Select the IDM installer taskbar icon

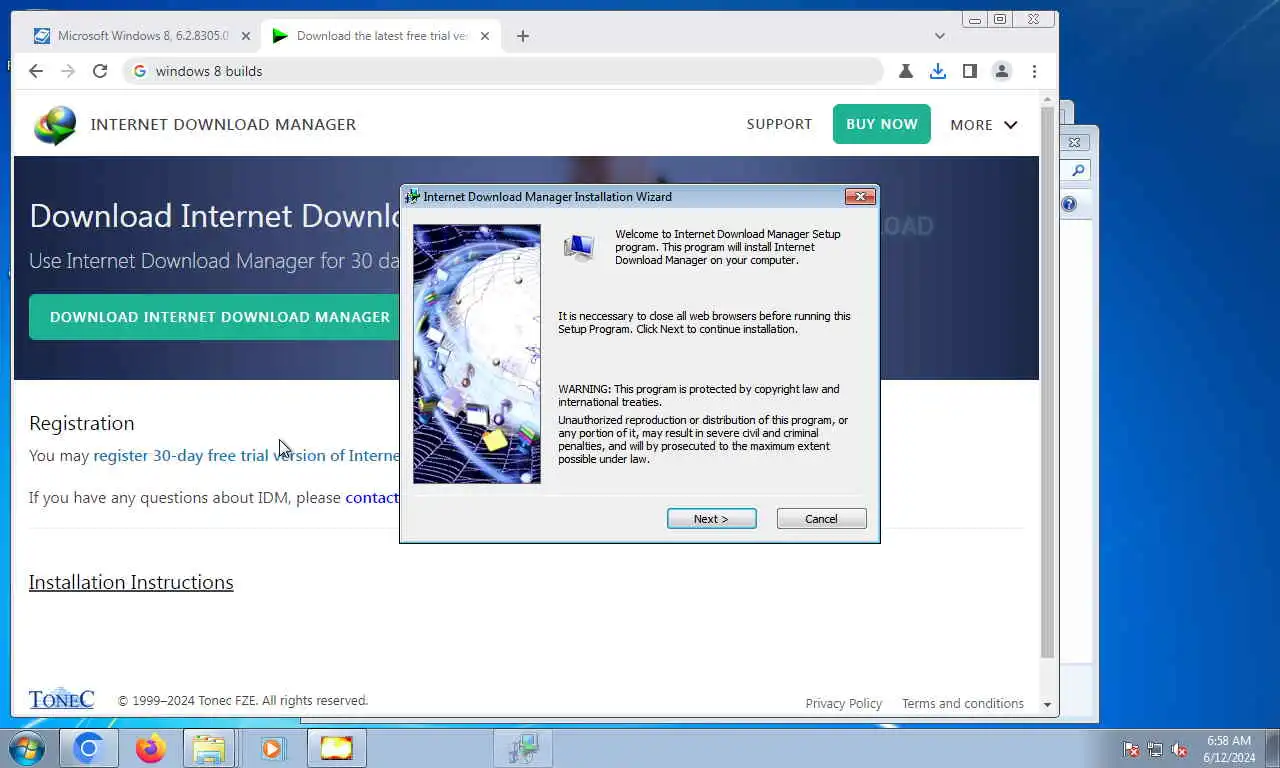coord(522,748)
